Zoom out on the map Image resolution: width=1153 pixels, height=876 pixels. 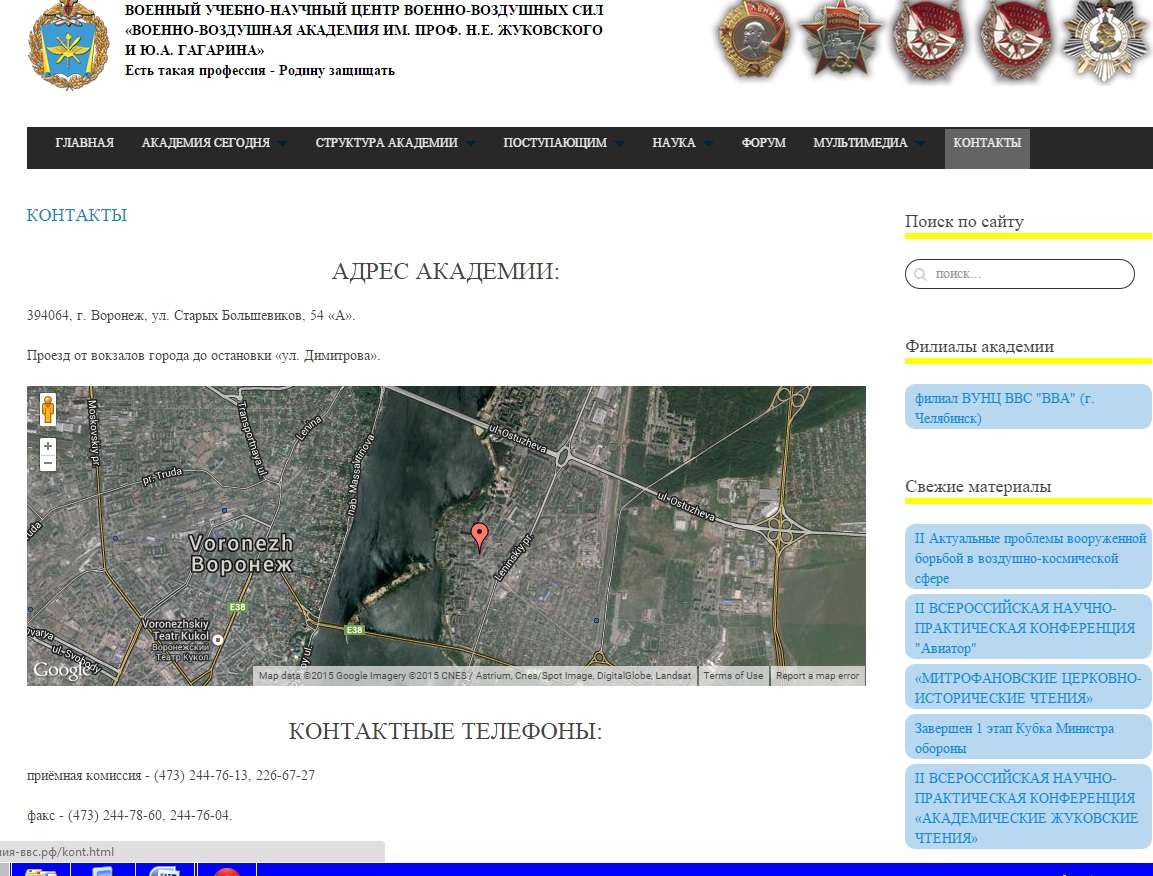47,463
